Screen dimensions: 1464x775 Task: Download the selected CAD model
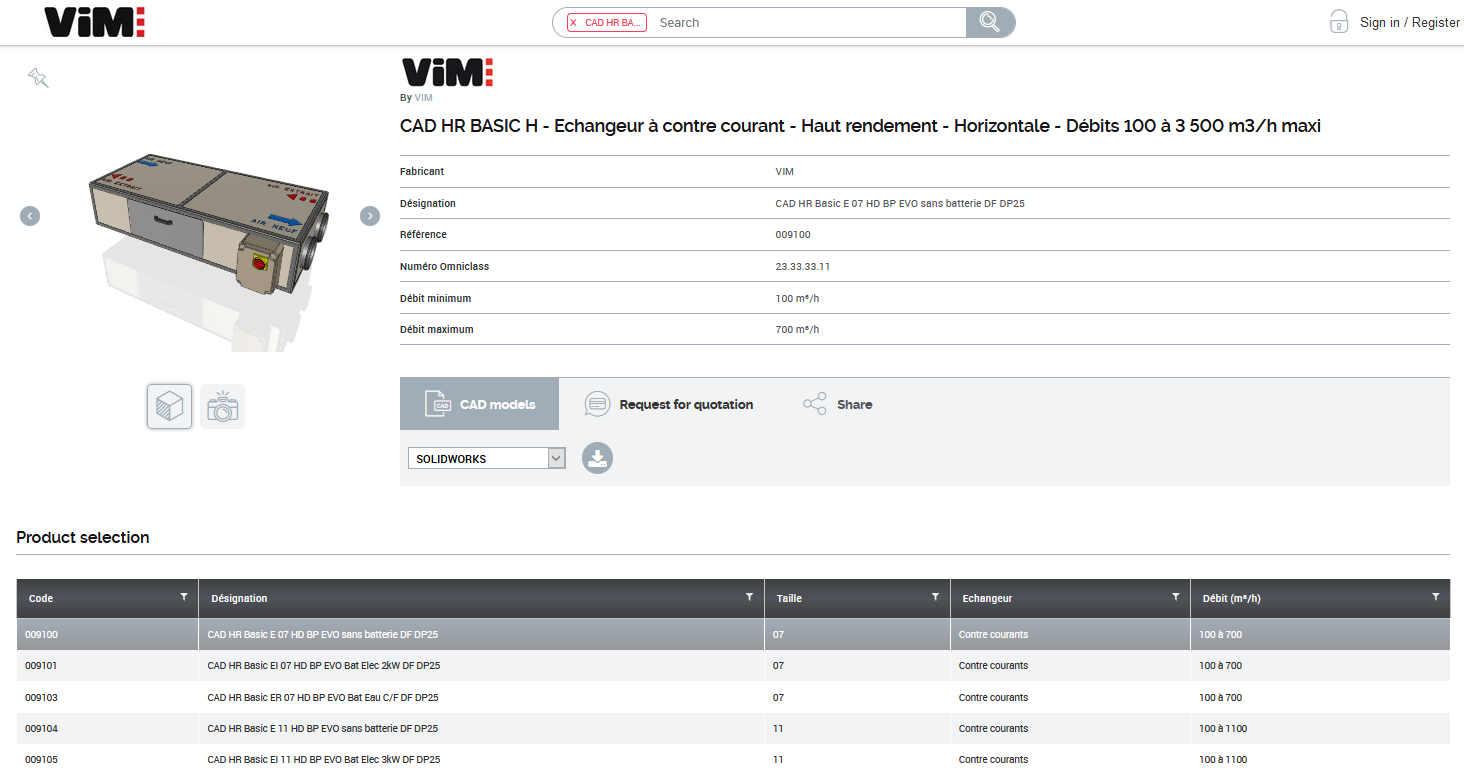click(x=597, y=458)
